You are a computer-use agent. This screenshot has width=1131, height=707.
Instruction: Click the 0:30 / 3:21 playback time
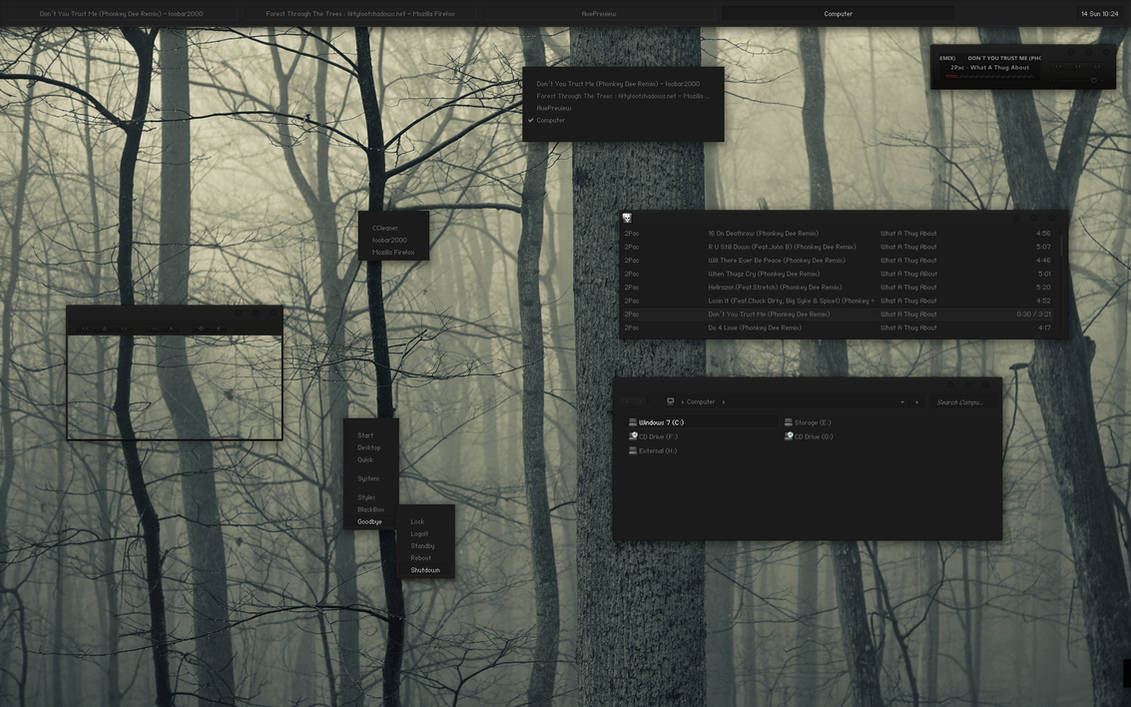click(x=1034, y=315)
